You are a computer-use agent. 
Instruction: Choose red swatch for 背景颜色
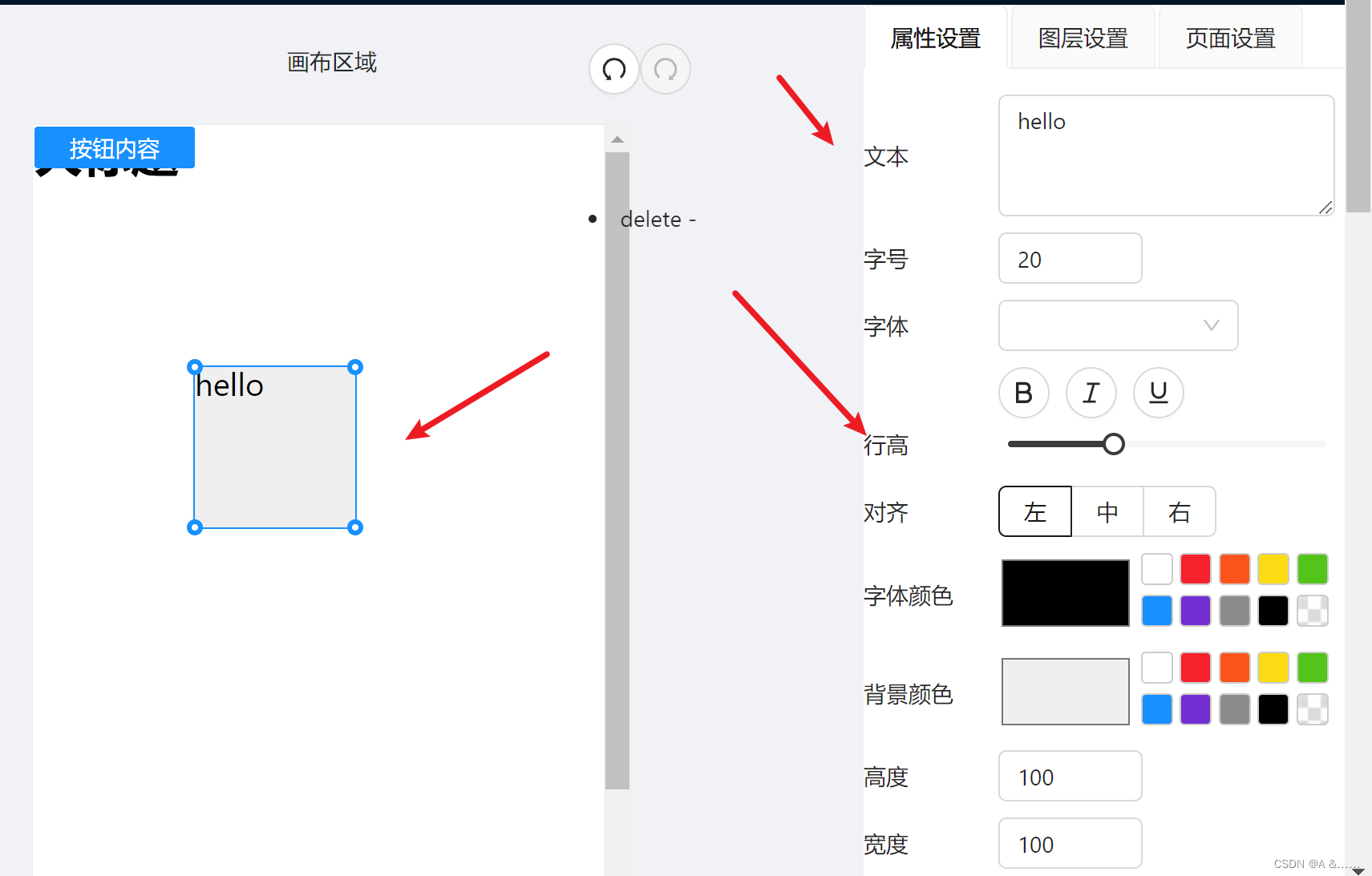1196,668
